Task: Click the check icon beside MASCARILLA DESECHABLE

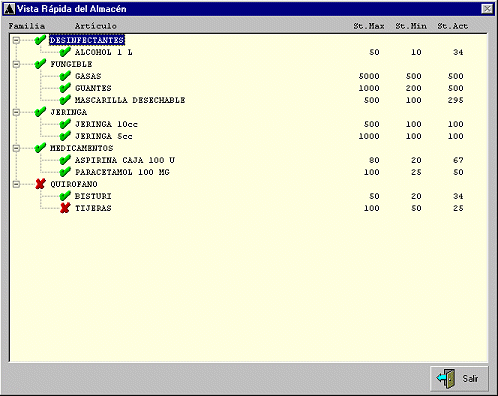Action: coord(65,100)
